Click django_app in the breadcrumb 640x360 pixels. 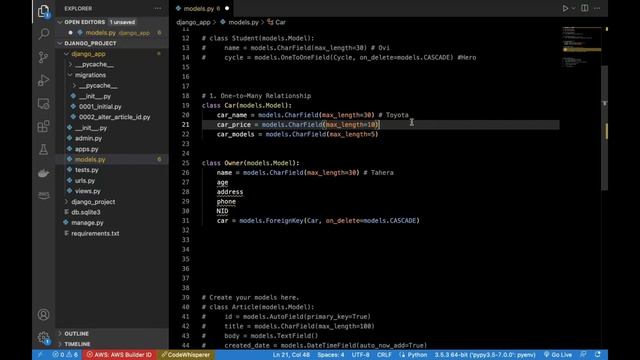coord(193,22)
